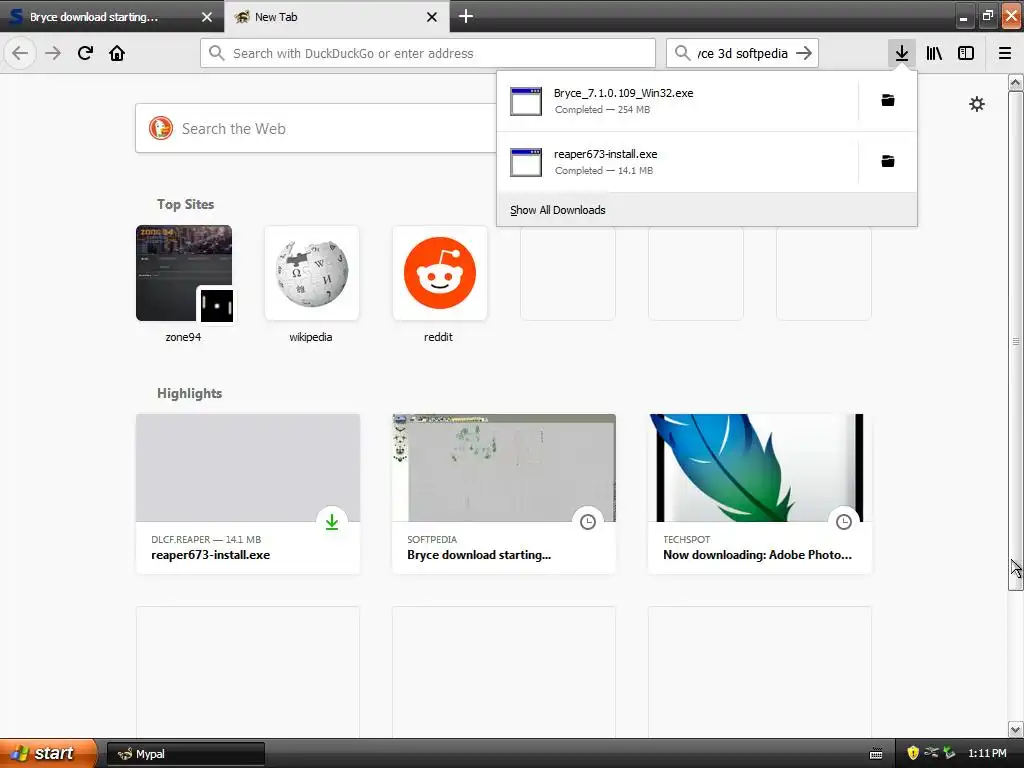Click the green download badge on reaper card
The image size is (1024, 768).
click(x=332, y=522)
